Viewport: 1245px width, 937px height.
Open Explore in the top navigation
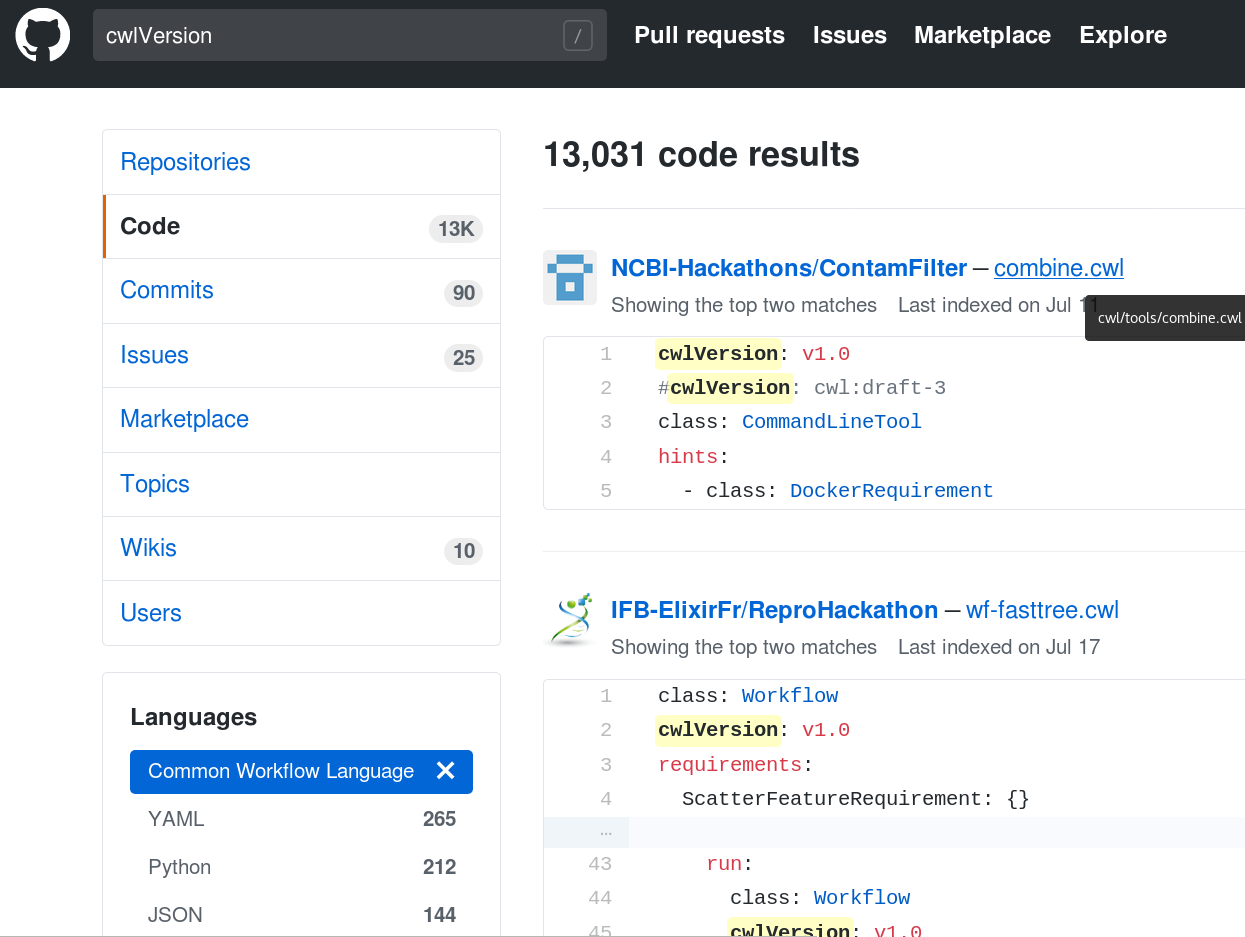pyautogui.click(x=1123, y=35)
